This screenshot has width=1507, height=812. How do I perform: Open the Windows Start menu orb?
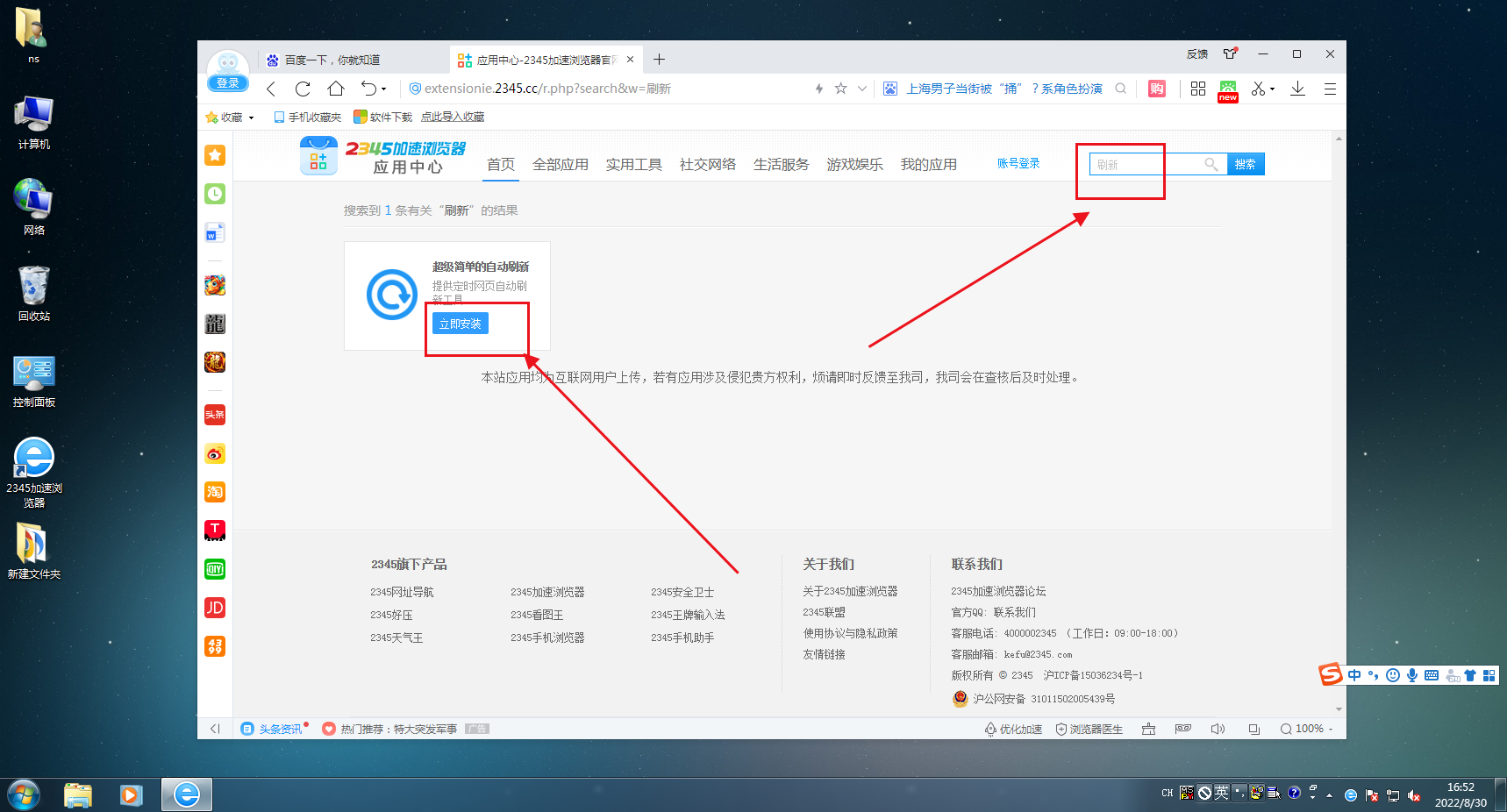click(23, 795)
